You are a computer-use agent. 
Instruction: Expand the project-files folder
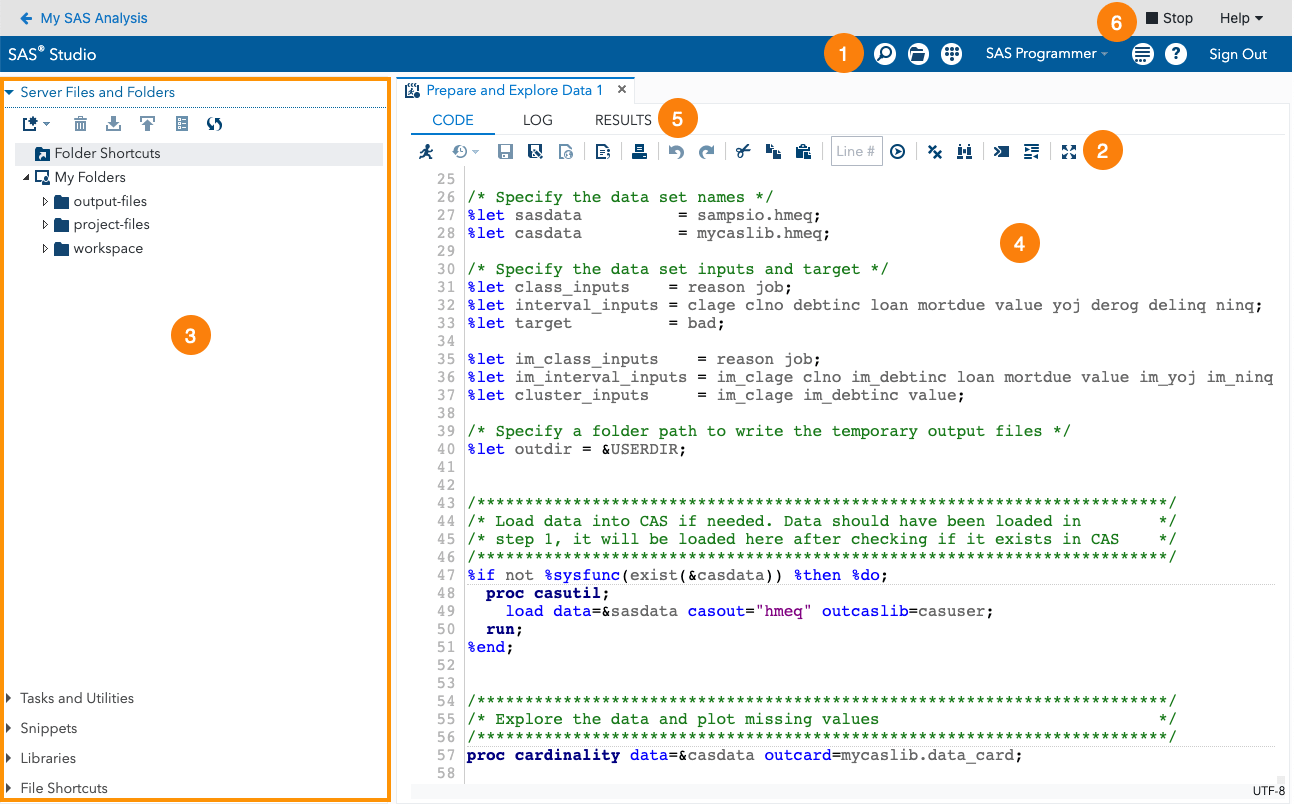pyautogui.click(x=45, y=225)
